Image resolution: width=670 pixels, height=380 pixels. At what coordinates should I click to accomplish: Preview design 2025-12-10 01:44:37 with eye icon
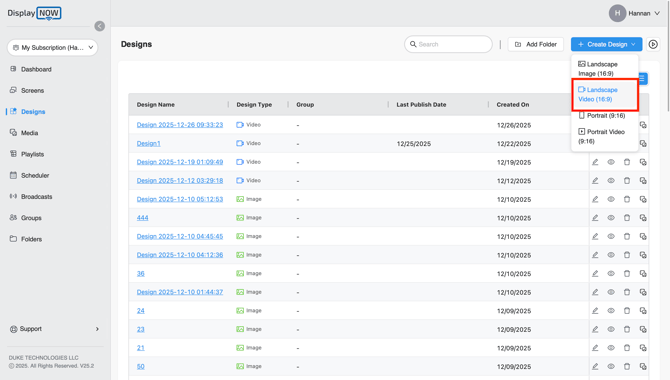611,292
